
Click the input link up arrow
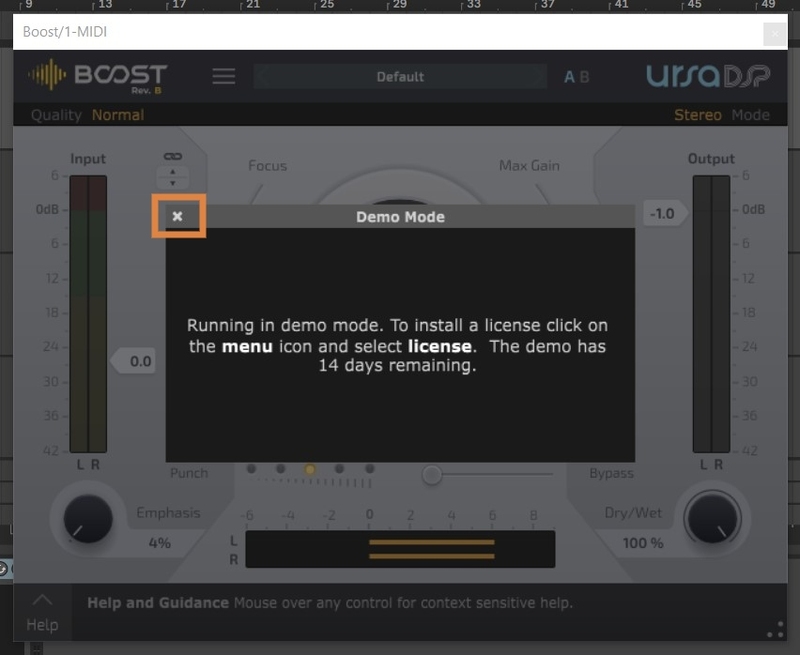click(172, 172)
